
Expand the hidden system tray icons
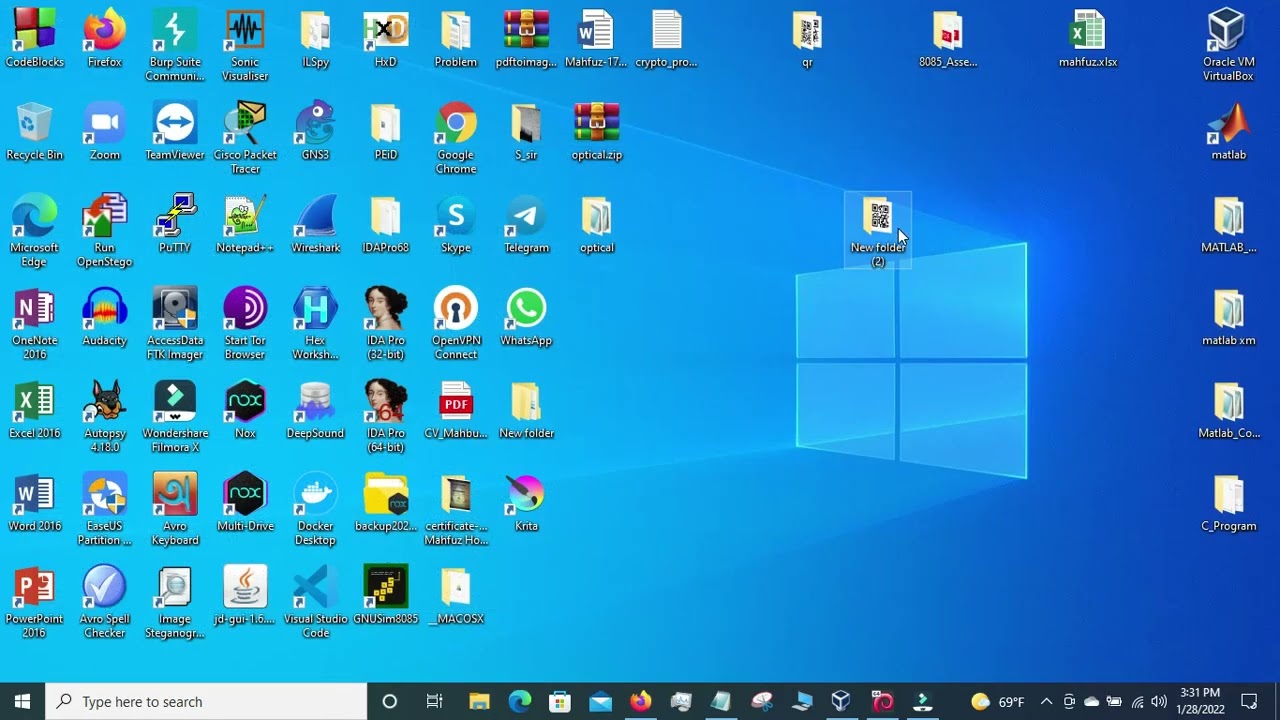pos(1046,701)
